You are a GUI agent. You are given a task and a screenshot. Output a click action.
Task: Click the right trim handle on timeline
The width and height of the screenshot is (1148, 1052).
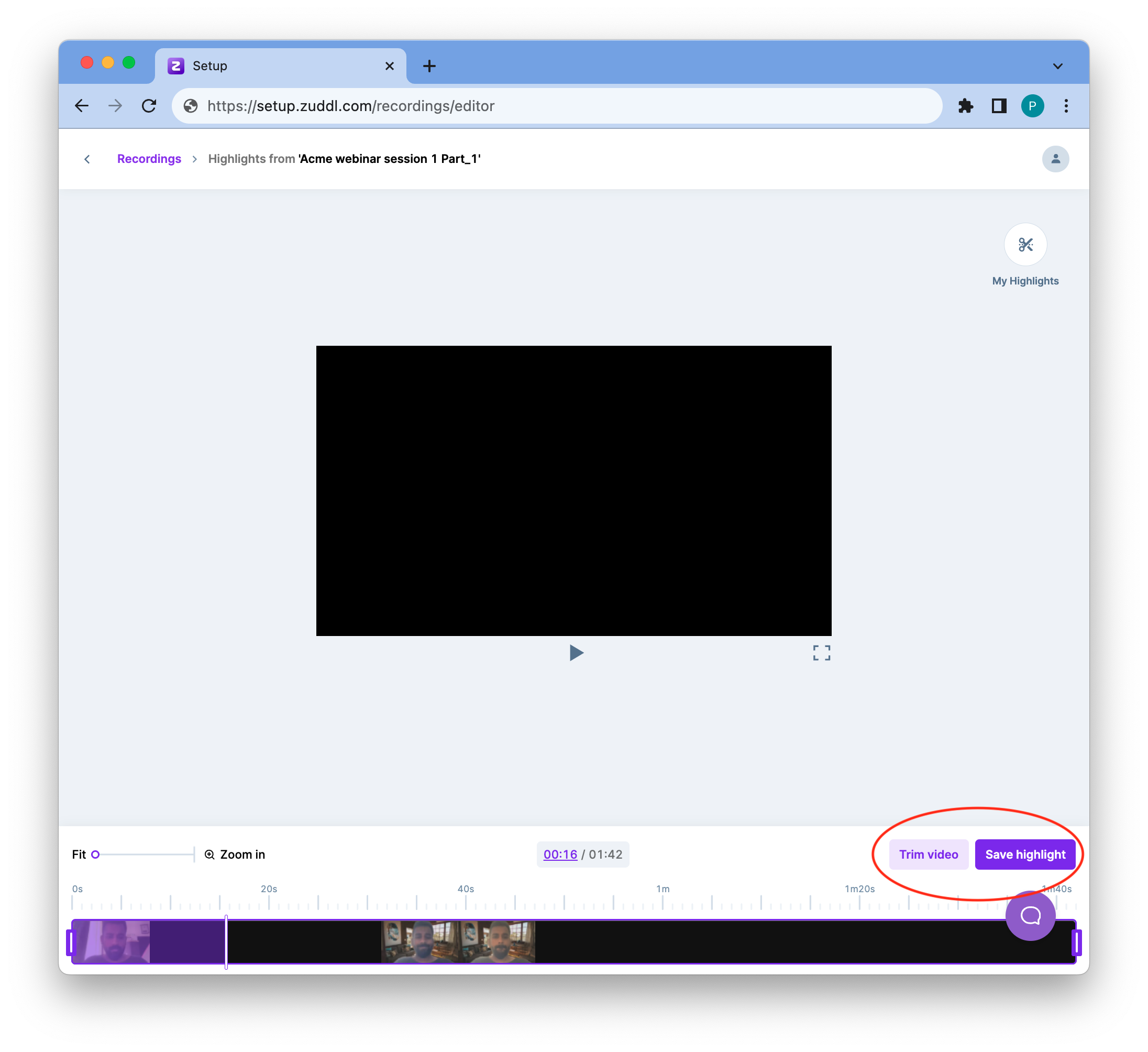(x=1076, y=942)
